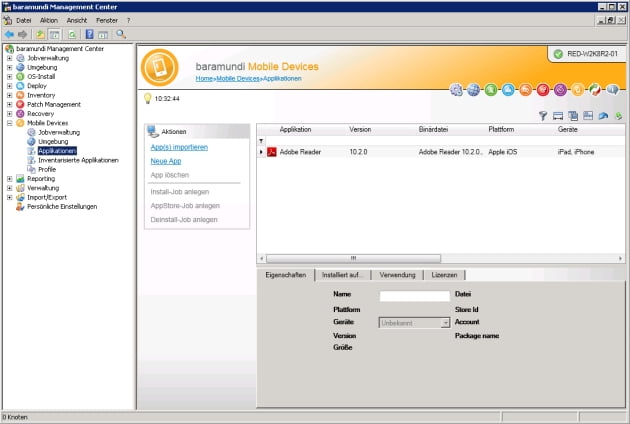The width and height of the screenshot is (630, 424).
Task: Click the Adobe Reader PDF icon
Action: pos(271,151)
